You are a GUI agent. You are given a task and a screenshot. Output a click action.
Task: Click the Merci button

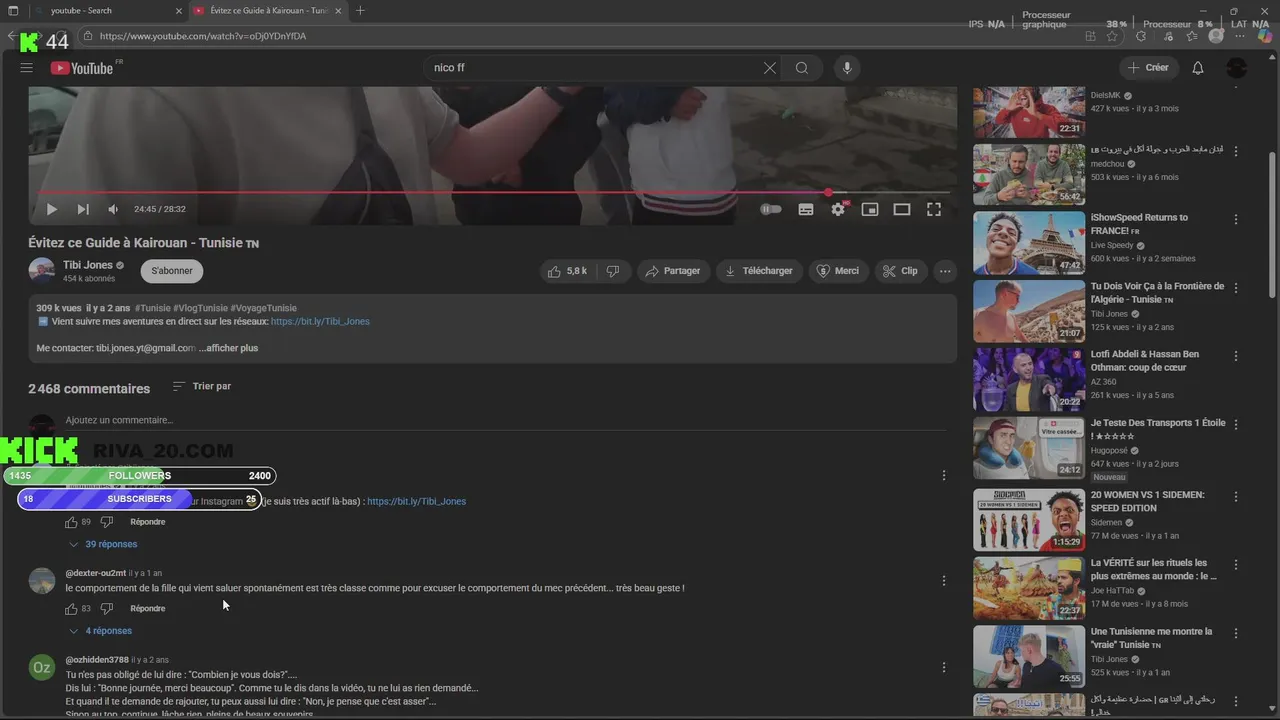coord(838,271)
